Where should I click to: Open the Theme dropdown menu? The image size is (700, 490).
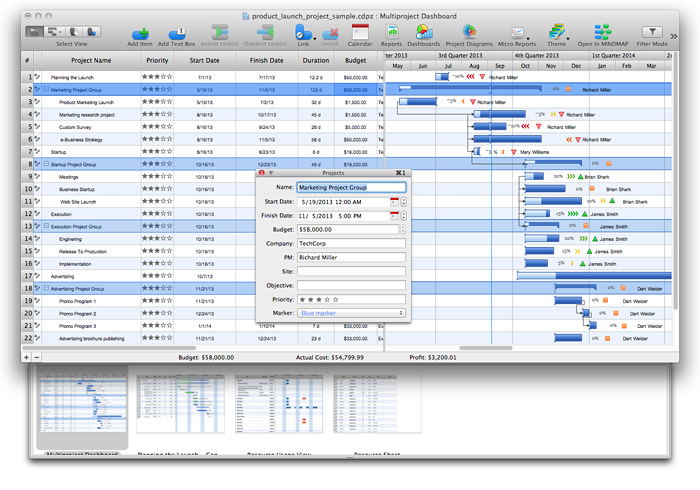(557, 33)
